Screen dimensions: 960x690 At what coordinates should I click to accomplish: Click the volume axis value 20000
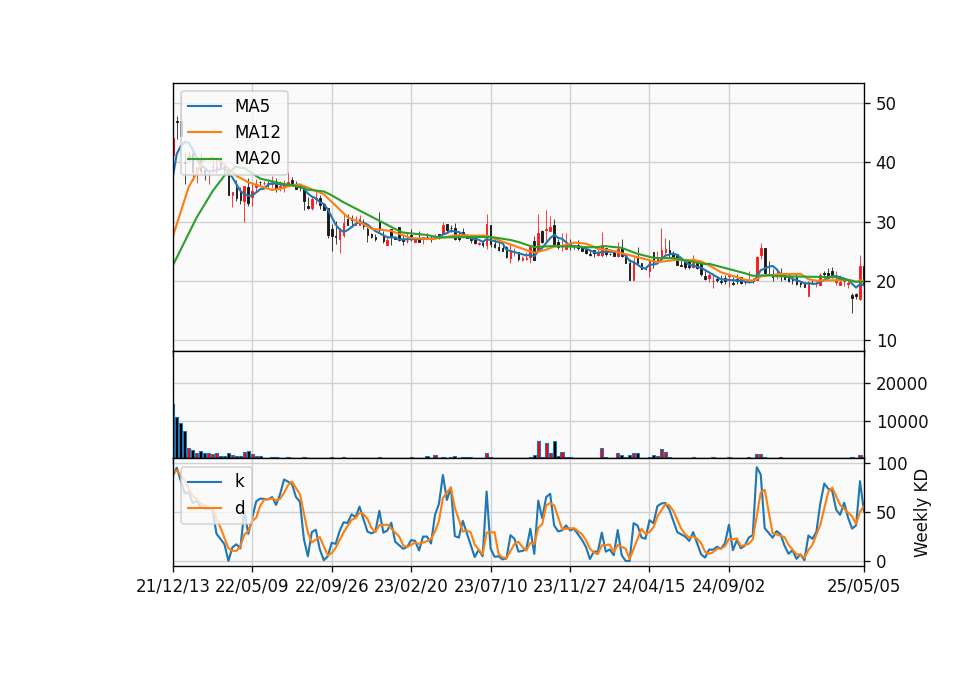coord(902,384)
